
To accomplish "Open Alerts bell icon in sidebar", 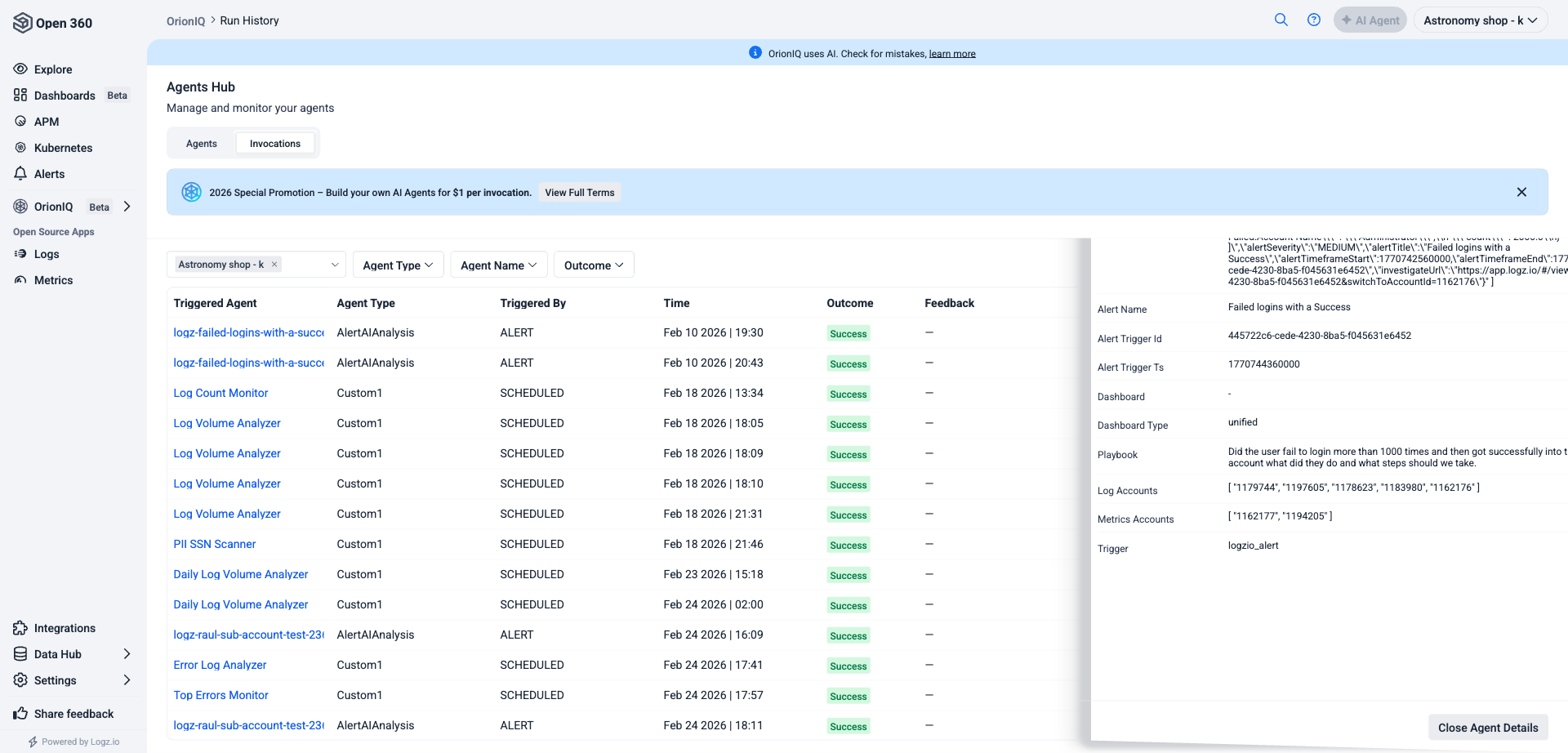I will 20,174.
